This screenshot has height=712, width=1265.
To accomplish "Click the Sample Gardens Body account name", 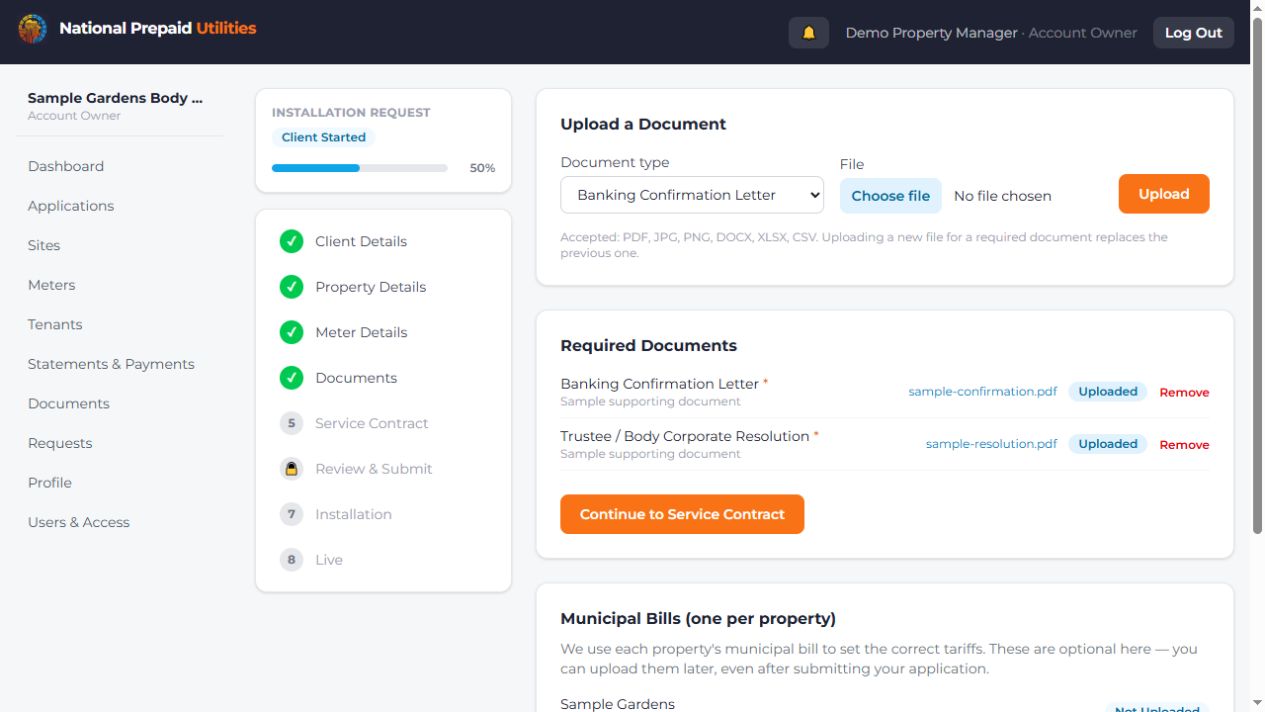I will pos(115,98).
